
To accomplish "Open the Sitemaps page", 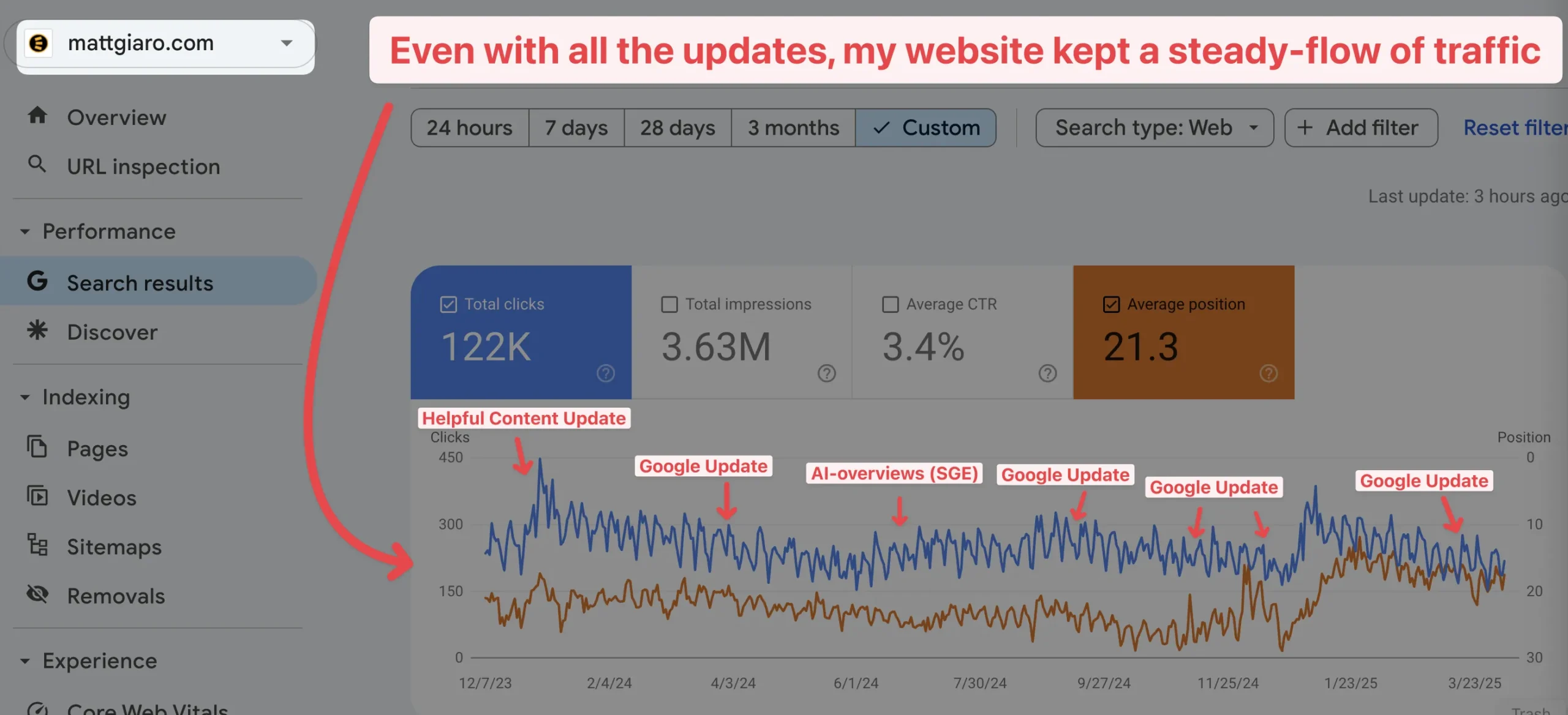I will (x=158, y=546).
